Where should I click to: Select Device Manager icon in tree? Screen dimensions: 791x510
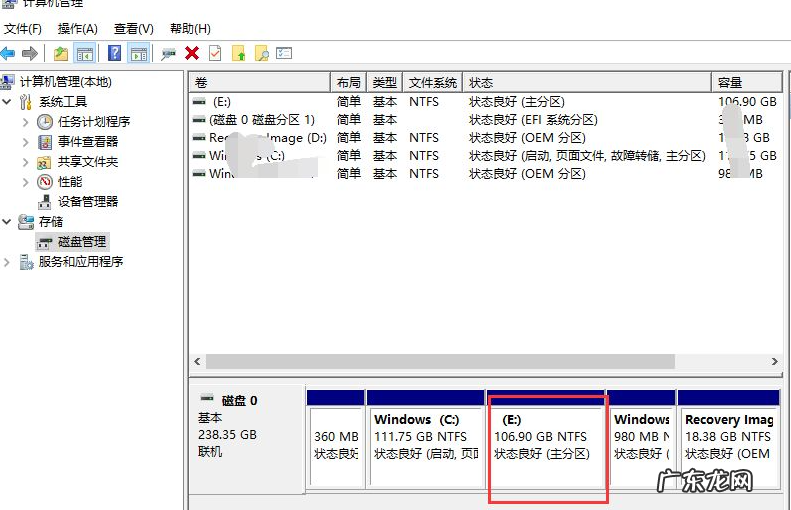click(45, 202)
